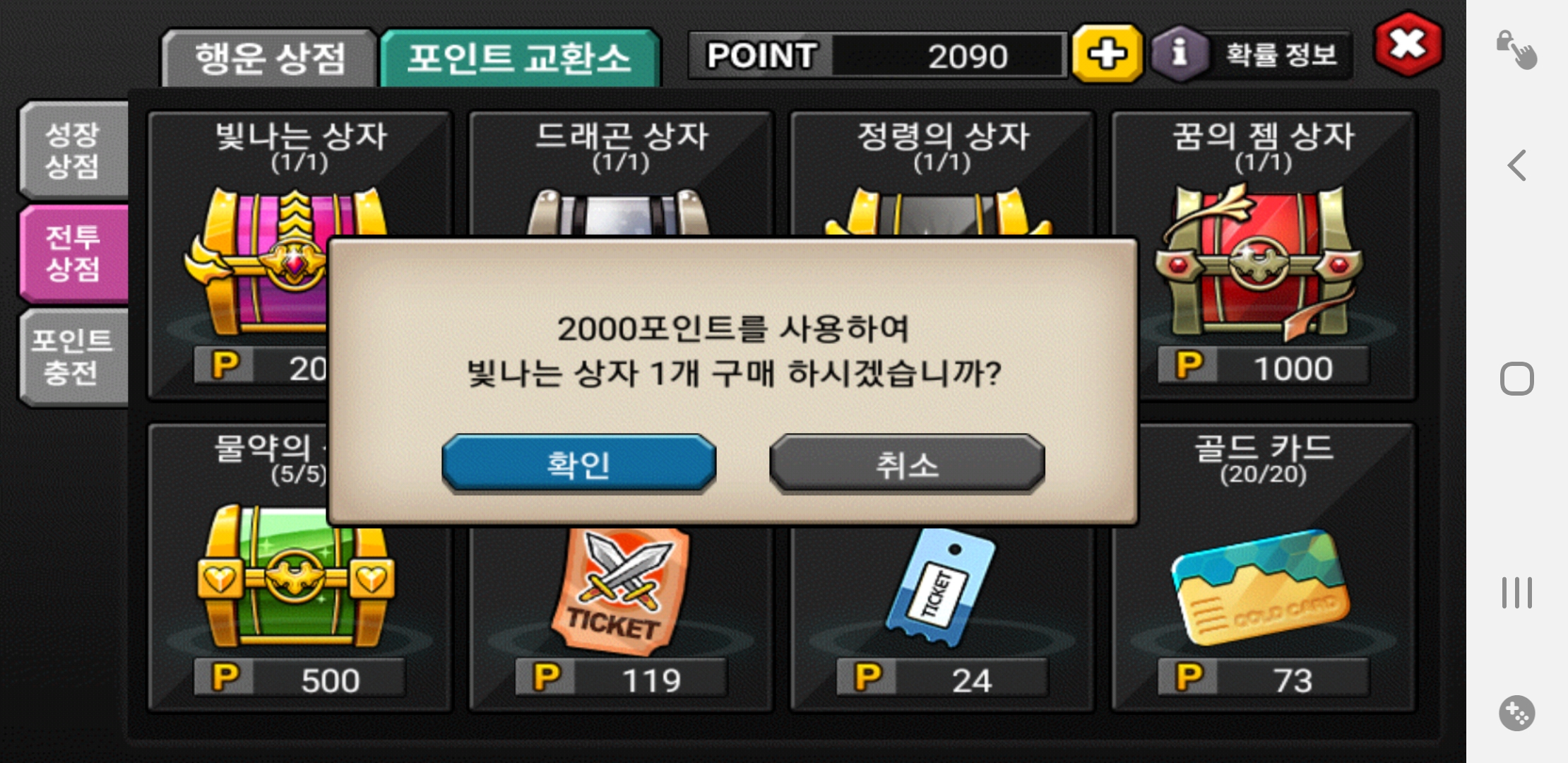This screenshot has width=1568, height=763.
Task: Switch to the 행운 상점 tab
Action: pos(269,58)
